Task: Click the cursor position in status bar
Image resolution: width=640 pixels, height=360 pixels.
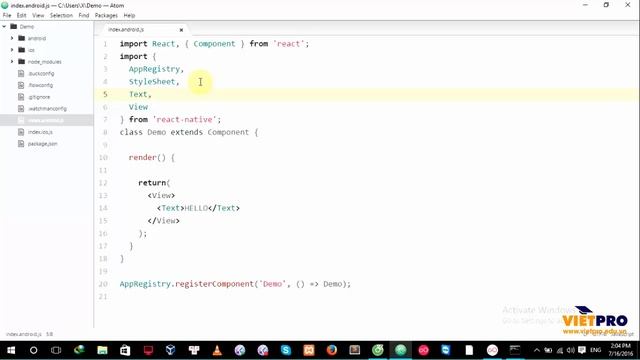Action: pos(49,334)
